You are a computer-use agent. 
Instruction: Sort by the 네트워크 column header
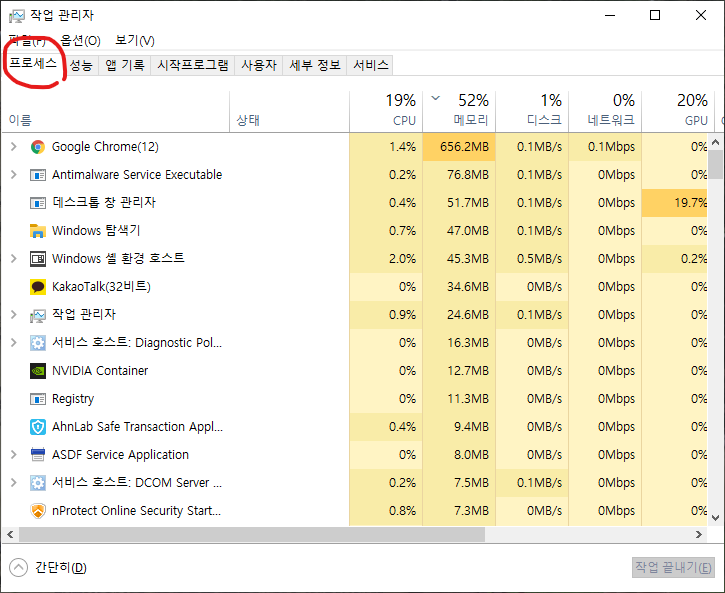tap(605, 112)
